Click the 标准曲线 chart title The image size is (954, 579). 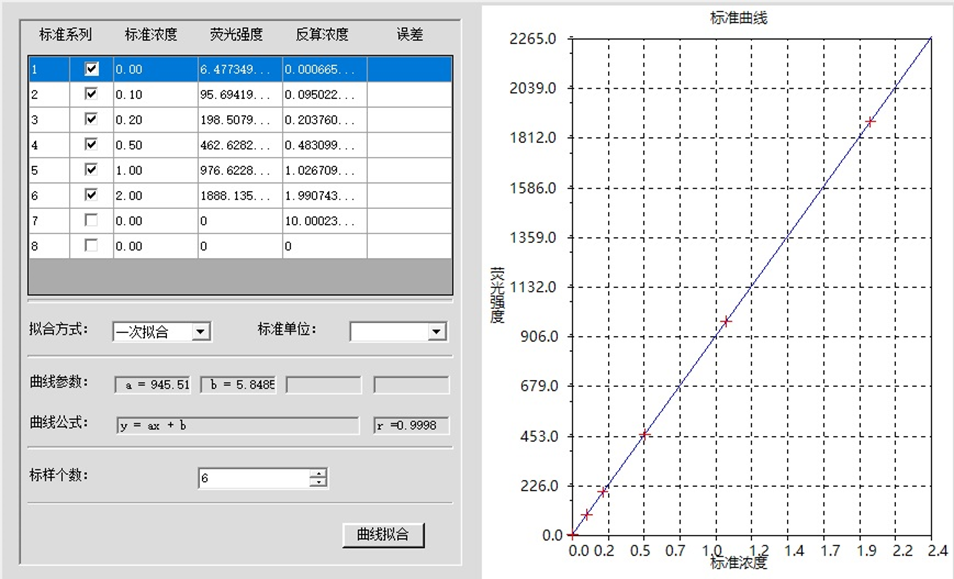(x=739, y=18)
